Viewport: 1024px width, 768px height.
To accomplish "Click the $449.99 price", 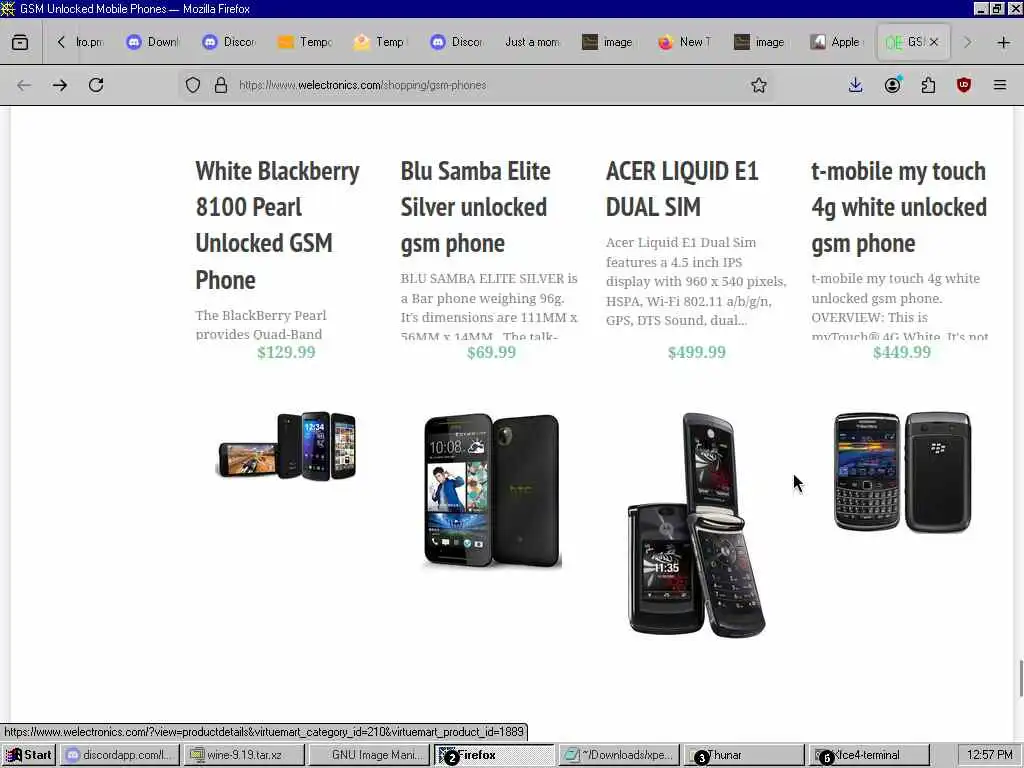I will [902, 353].
